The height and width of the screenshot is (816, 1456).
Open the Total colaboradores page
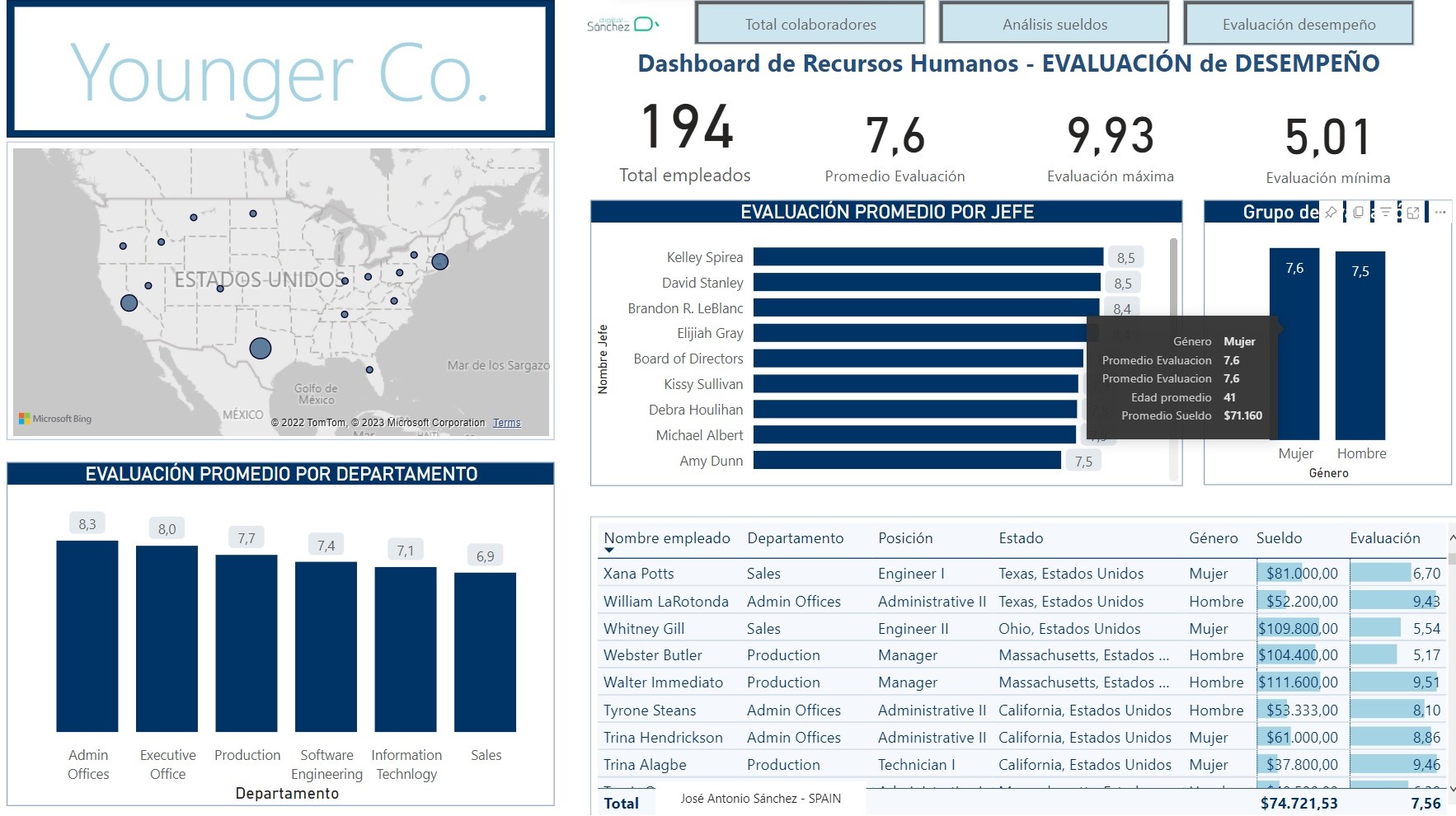coord(810,25)
